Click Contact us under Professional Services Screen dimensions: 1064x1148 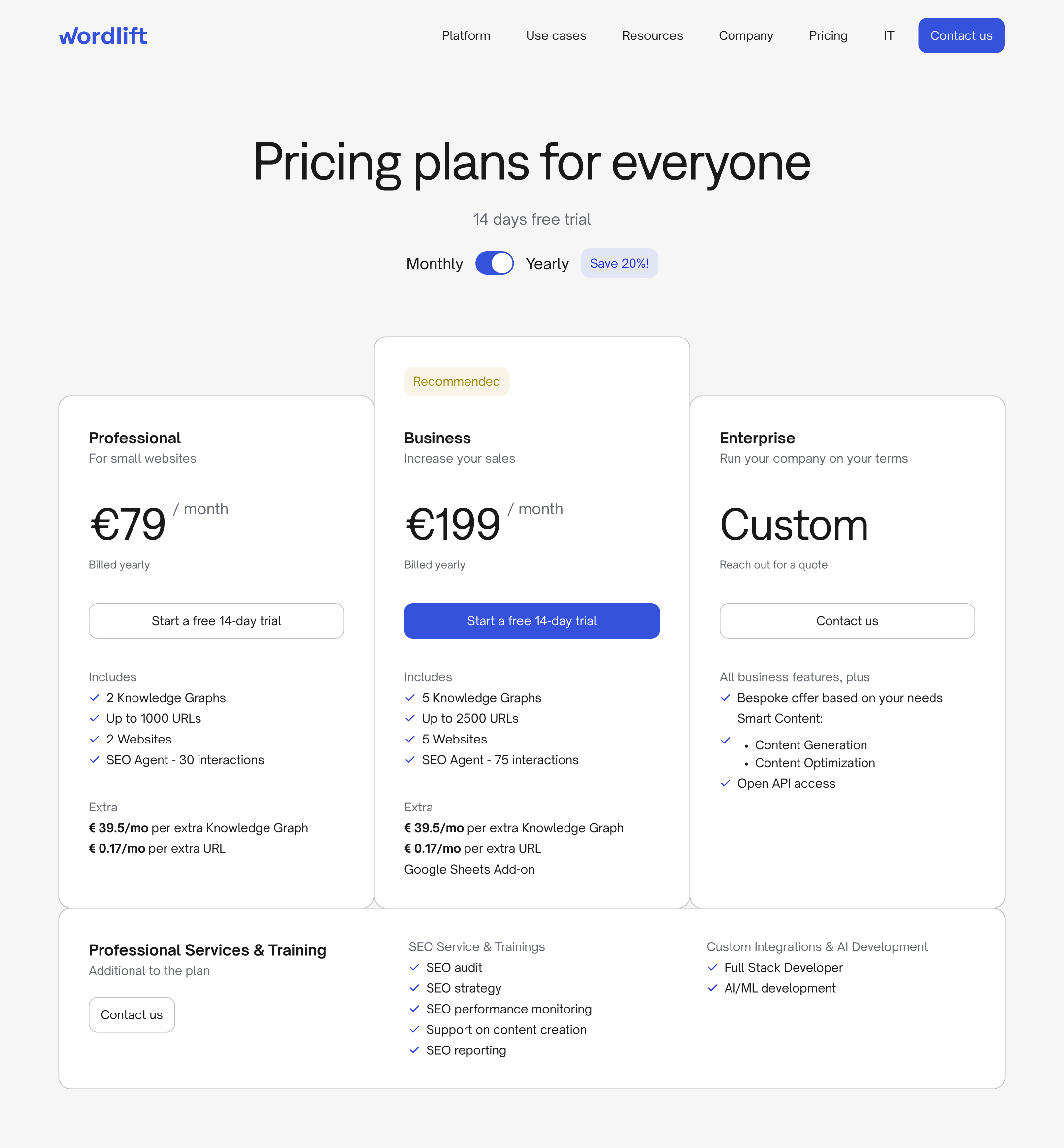(131, 1015)
